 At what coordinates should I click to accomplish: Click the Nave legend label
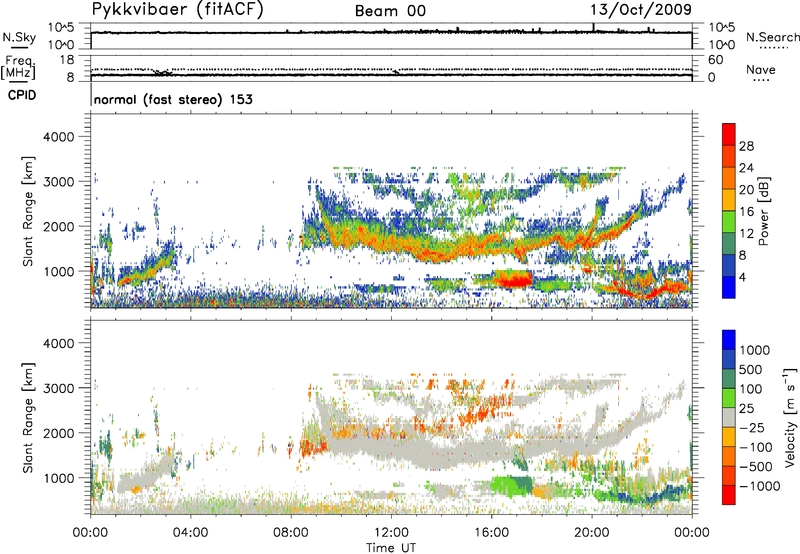coord(761,70)
